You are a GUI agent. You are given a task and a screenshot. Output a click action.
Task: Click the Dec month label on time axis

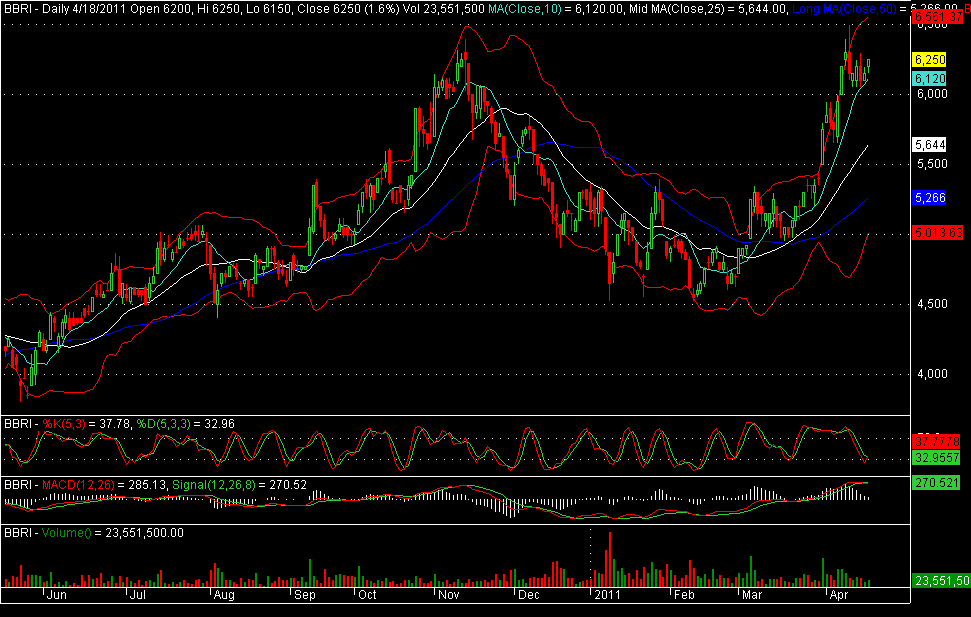coord(529,595)
